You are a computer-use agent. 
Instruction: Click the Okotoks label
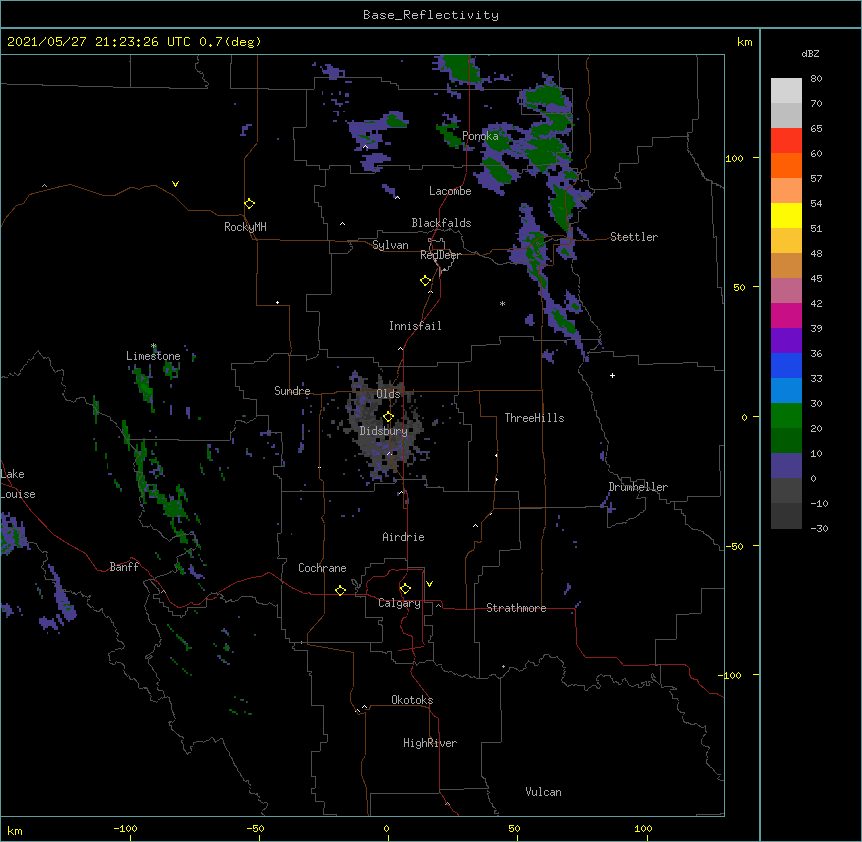(x=412, y=700)
